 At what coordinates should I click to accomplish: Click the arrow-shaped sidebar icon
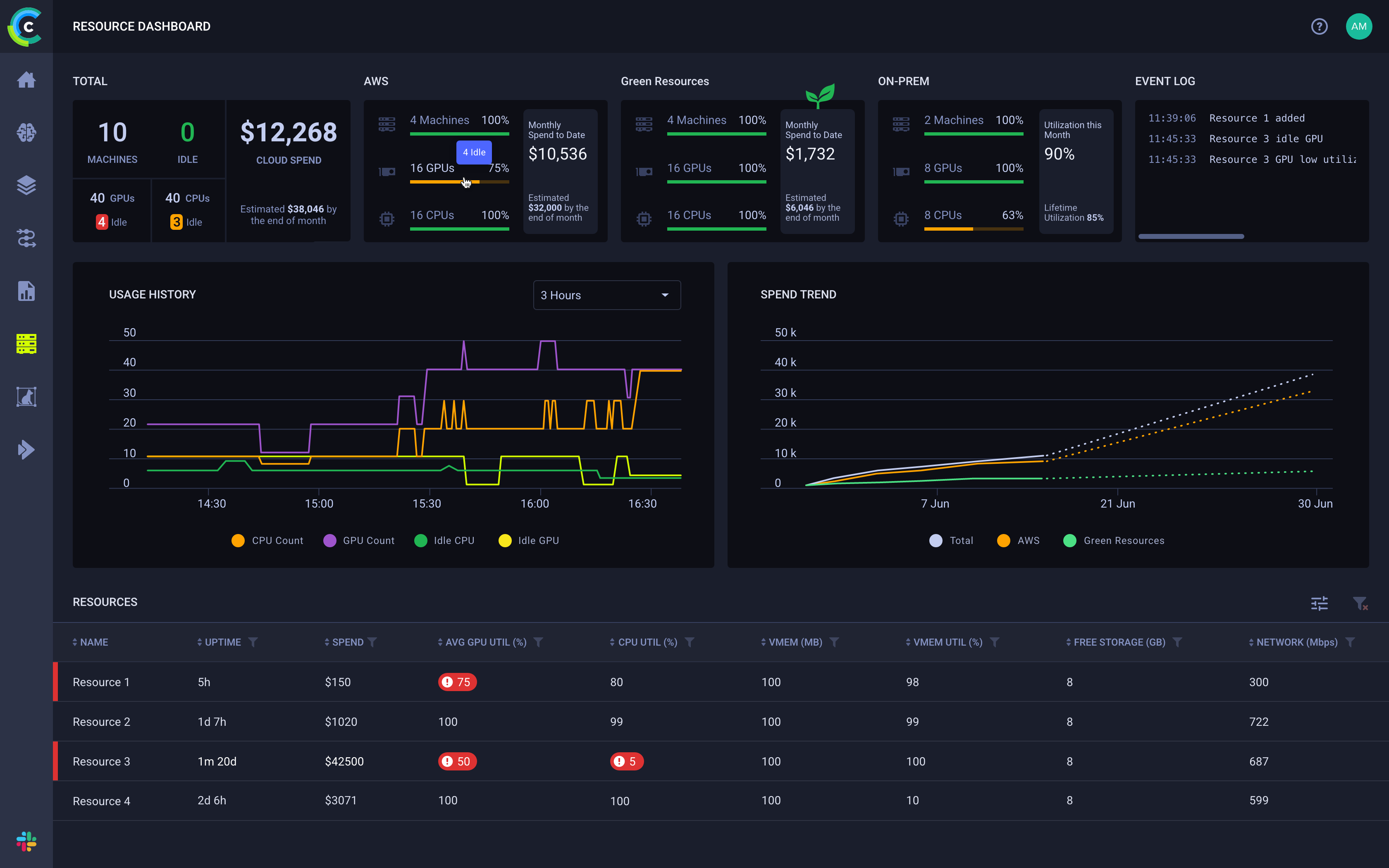pyautogui.click(x=26, y=450)
